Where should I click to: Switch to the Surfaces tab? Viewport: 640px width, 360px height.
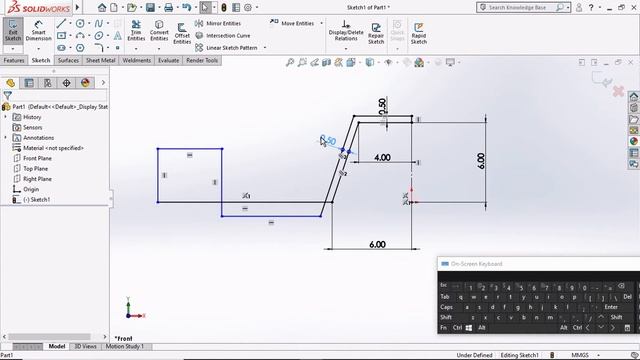click(68, 60)
